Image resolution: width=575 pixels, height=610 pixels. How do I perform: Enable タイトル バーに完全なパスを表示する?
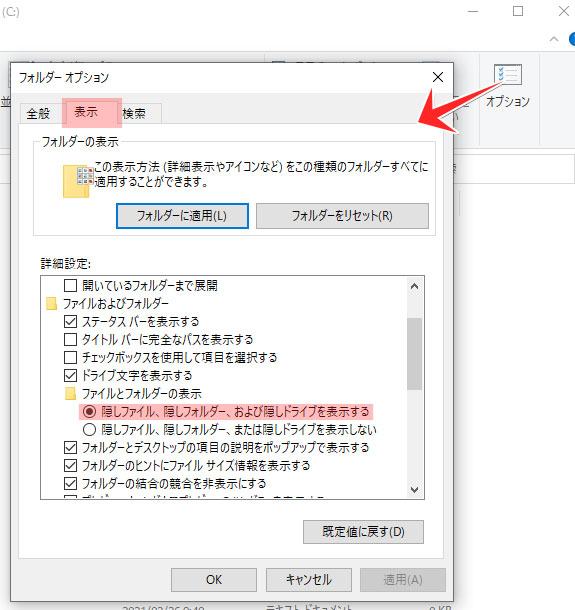[x=70, y=340]
